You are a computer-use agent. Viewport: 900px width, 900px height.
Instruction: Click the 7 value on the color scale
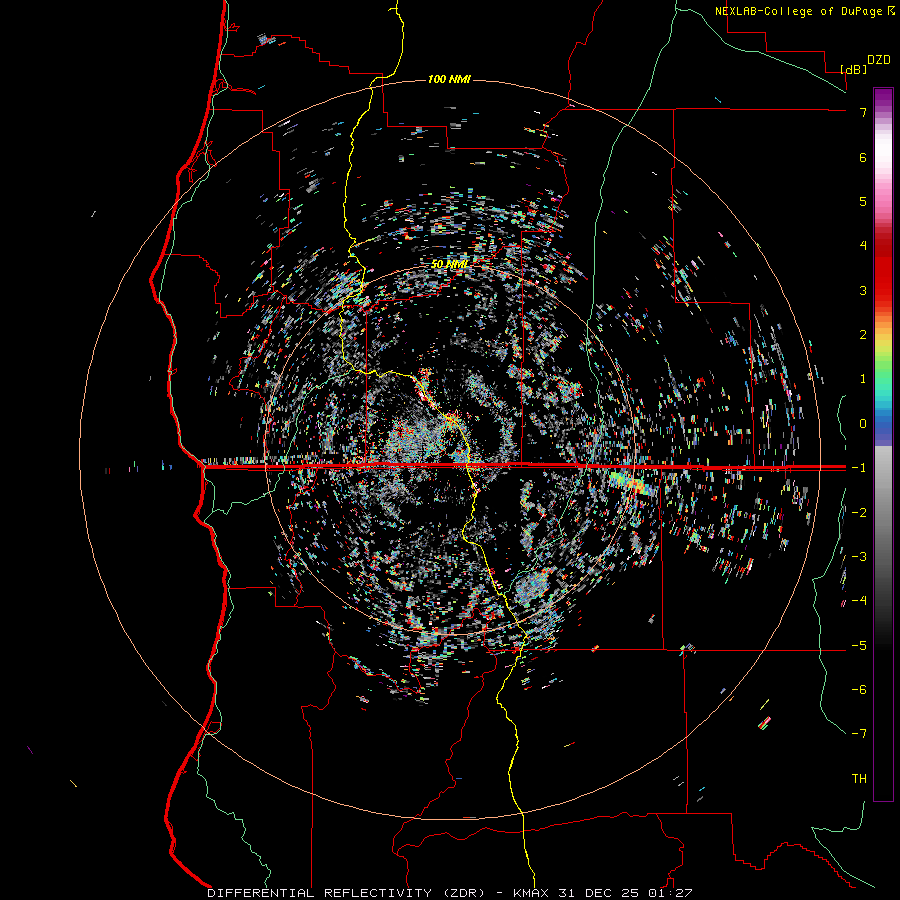click(863, 112)
